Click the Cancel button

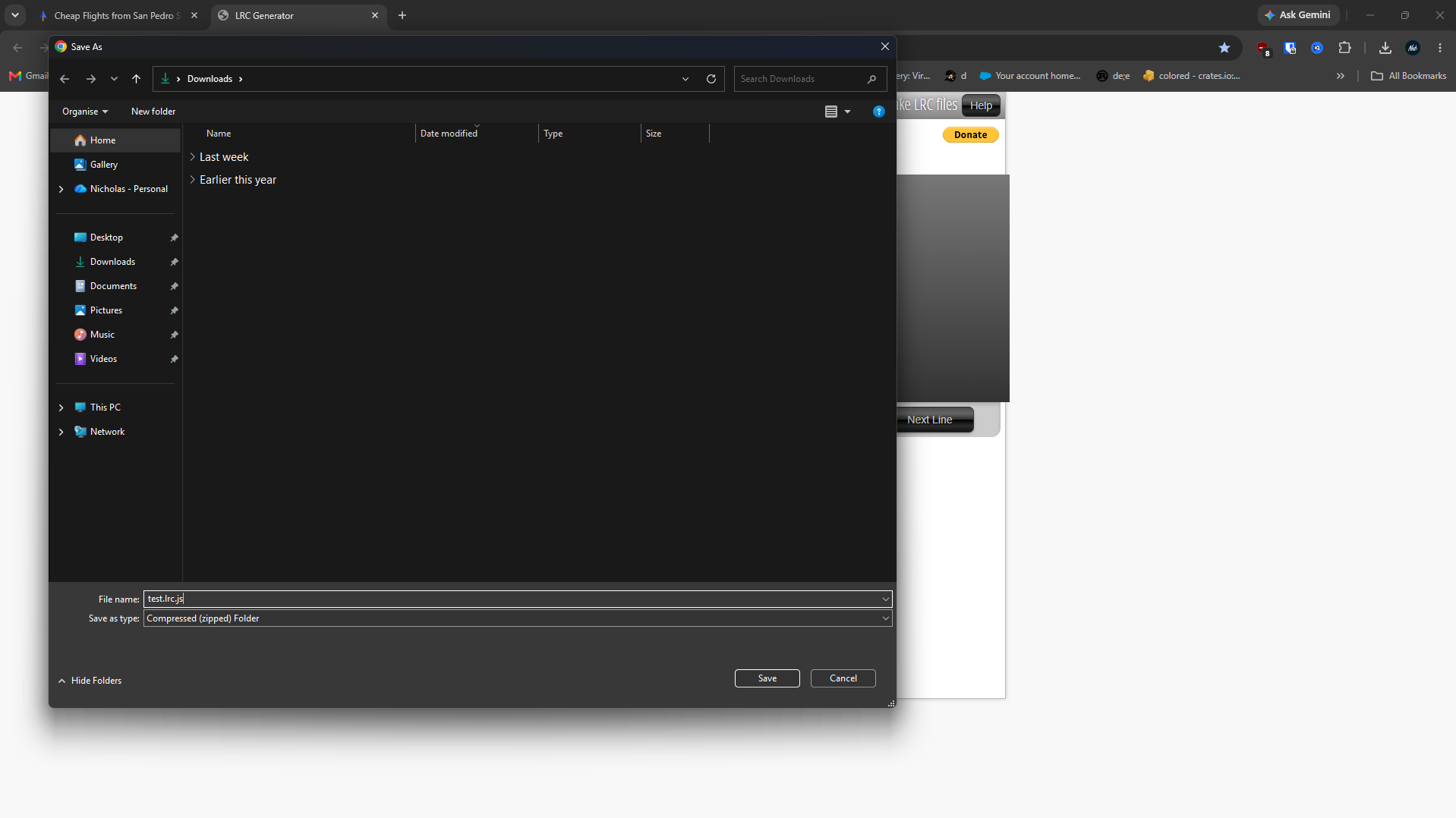coord(843,678)
